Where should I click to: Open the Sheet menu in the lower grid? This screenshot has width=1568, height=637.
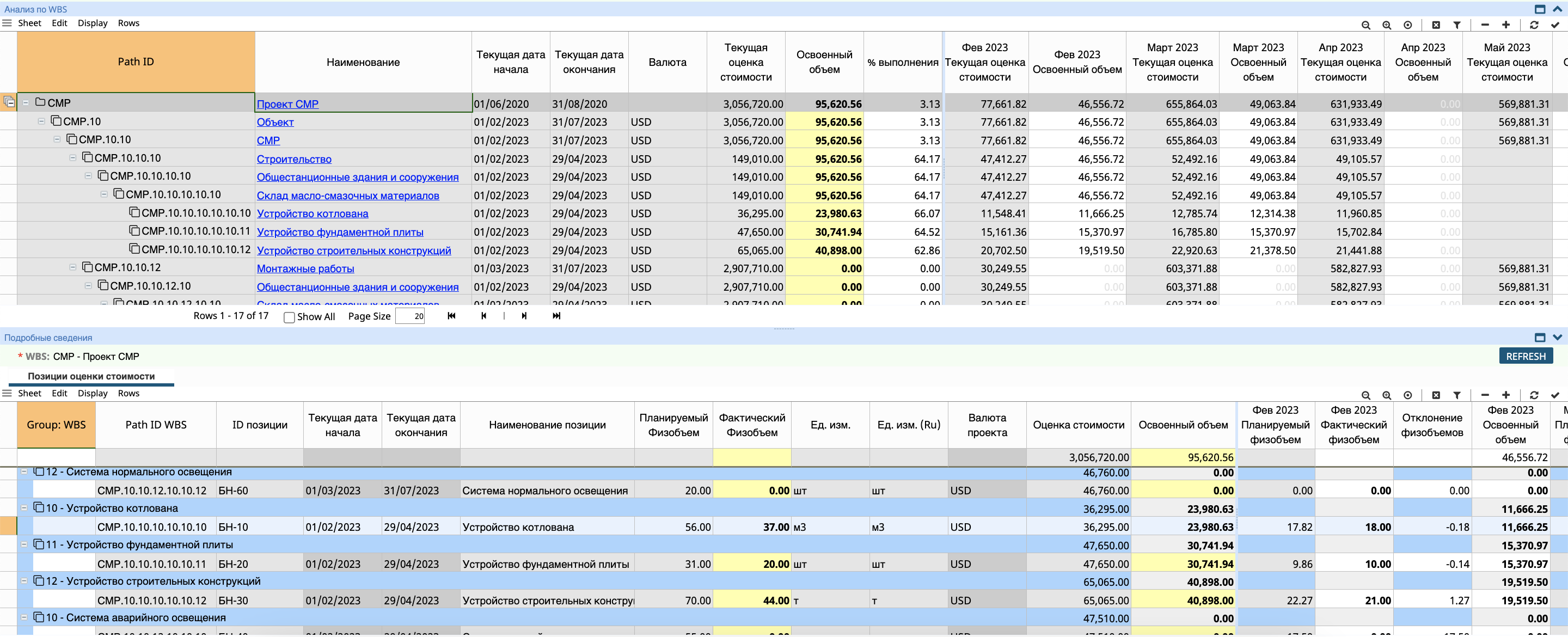[29, 394]
